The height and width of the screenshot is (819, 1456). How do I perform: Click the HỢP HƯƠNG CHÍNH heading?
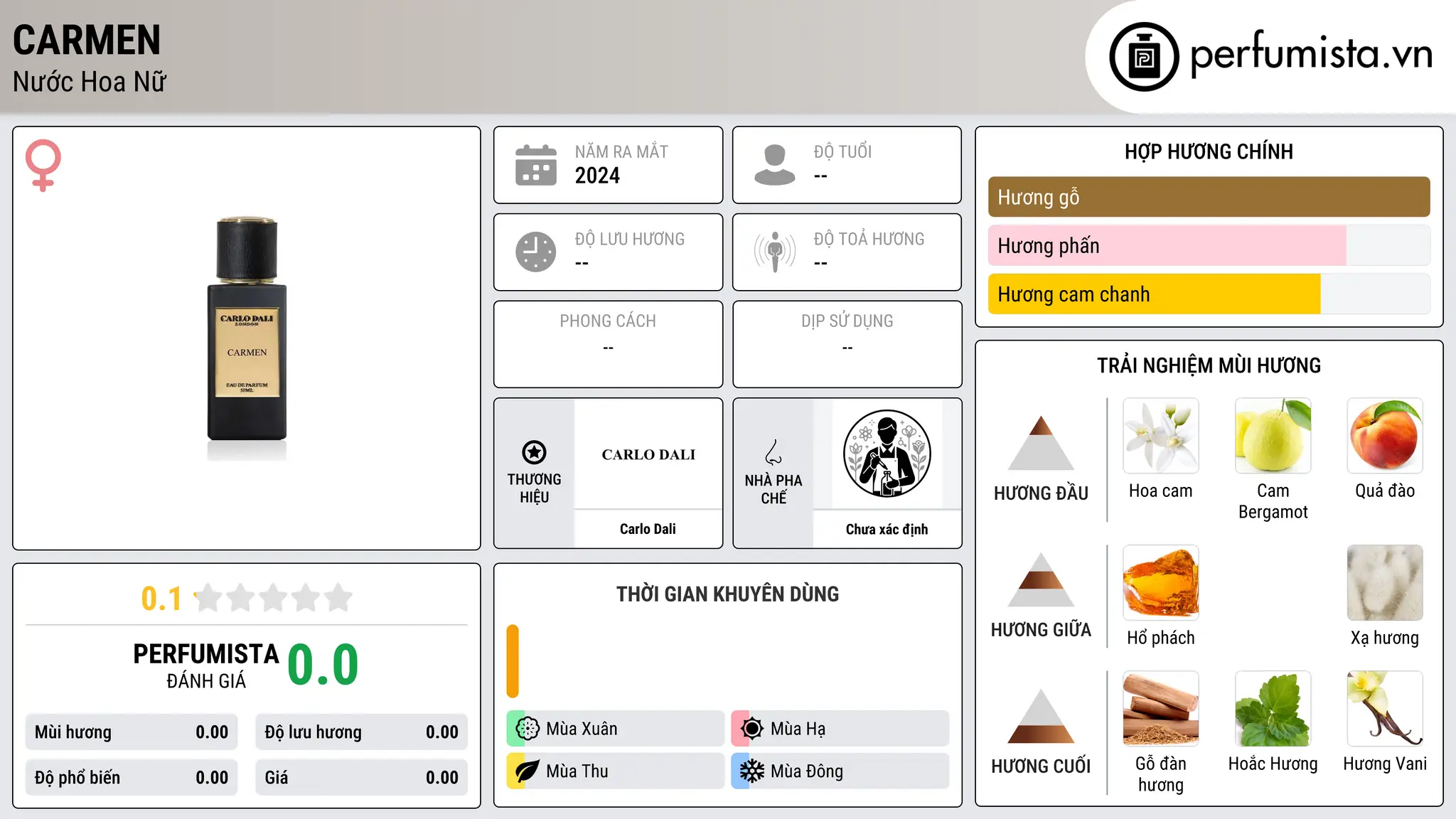click(x=1209, y=151)
